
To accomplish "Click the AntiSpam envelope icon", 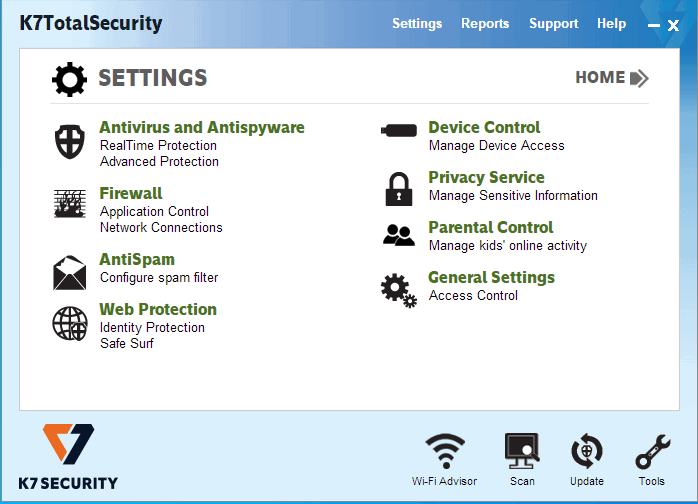I will pos(70,271).
